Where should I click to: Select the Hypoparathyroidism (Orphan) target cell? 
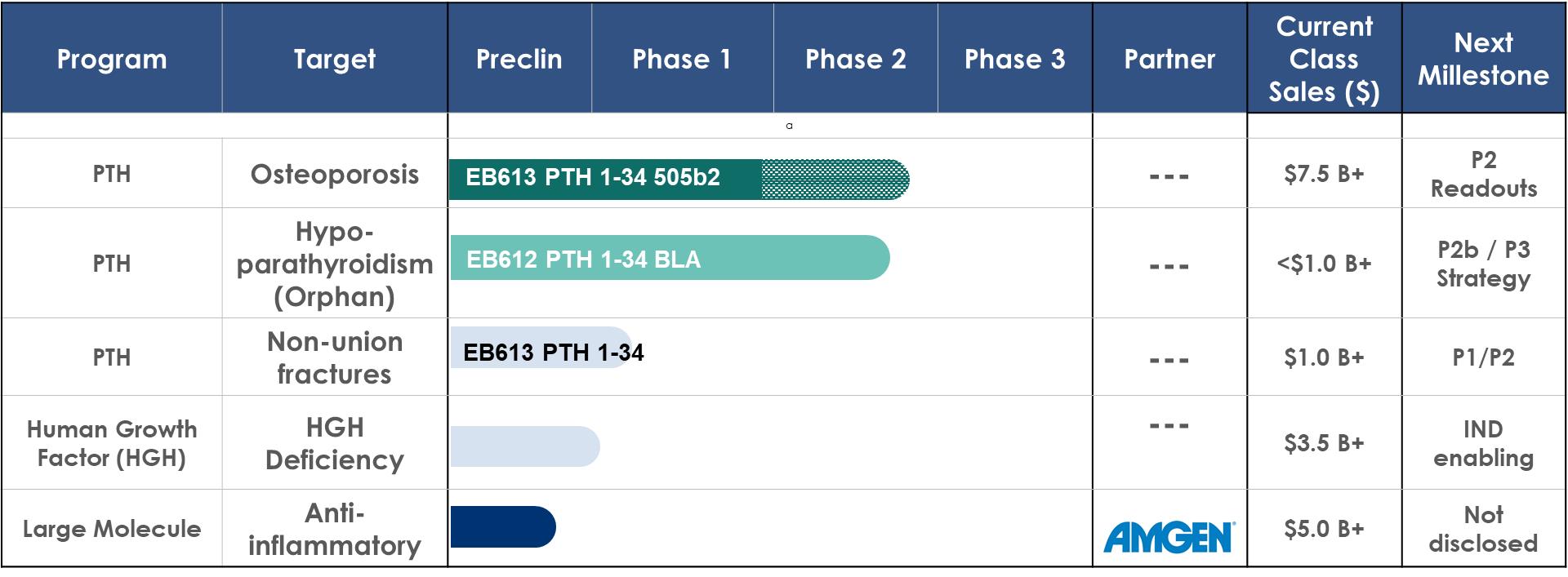click(x=335, y=264)
